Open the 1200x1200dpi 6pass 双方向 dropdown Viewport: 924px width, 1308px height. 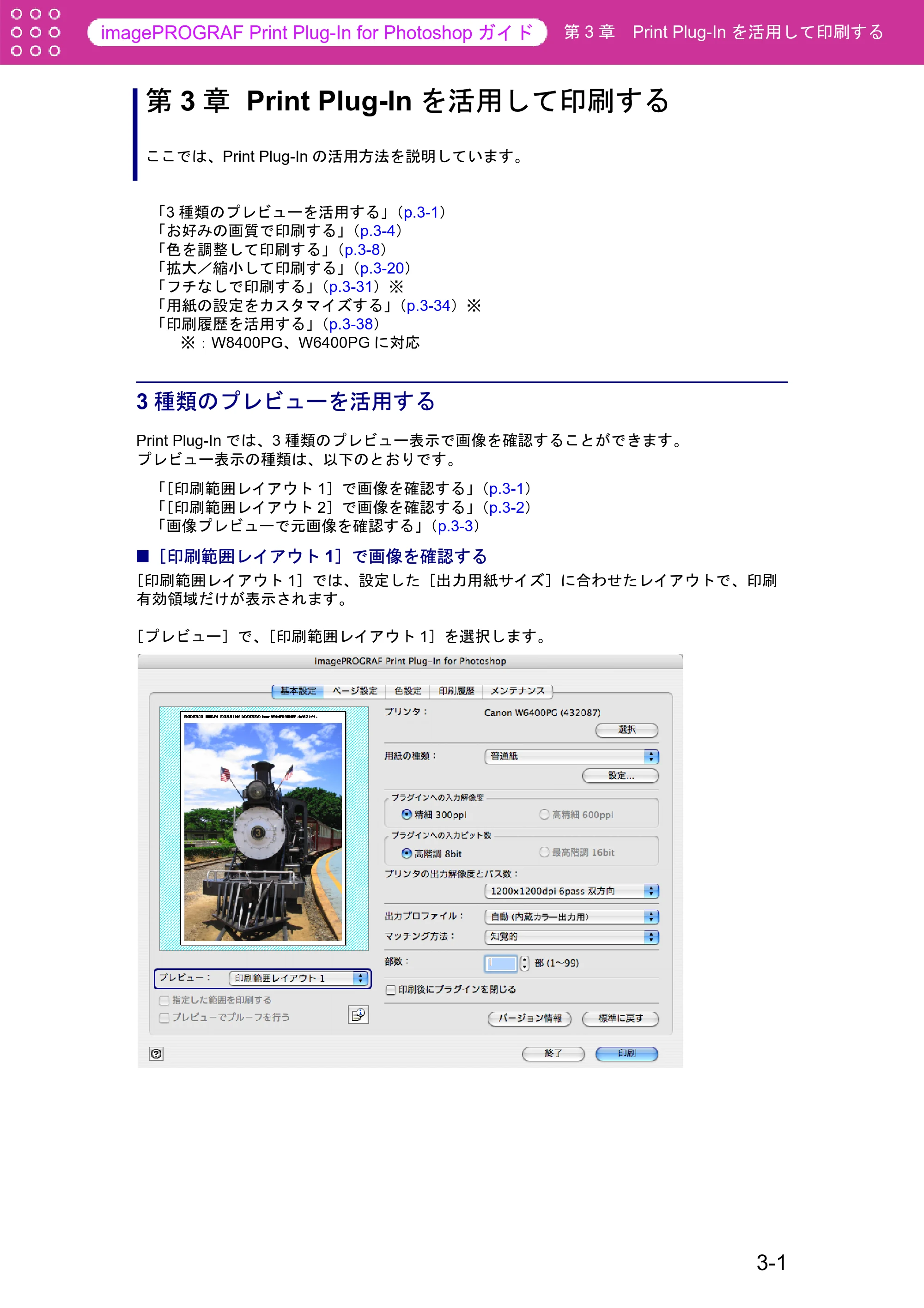coord(571,891)
